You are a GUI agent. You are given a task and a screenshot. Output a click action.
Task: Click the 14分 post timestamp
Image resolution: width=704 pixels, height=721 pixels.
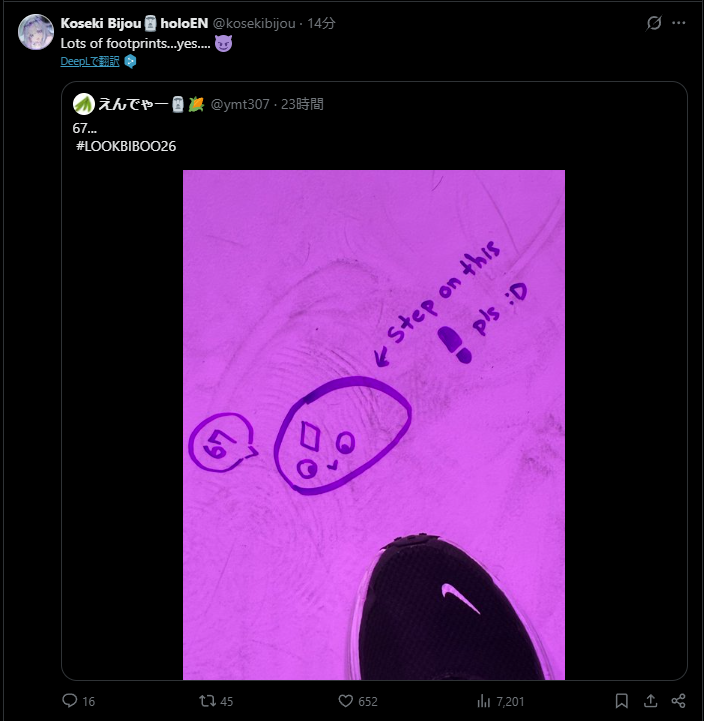[x=321, y=23]
